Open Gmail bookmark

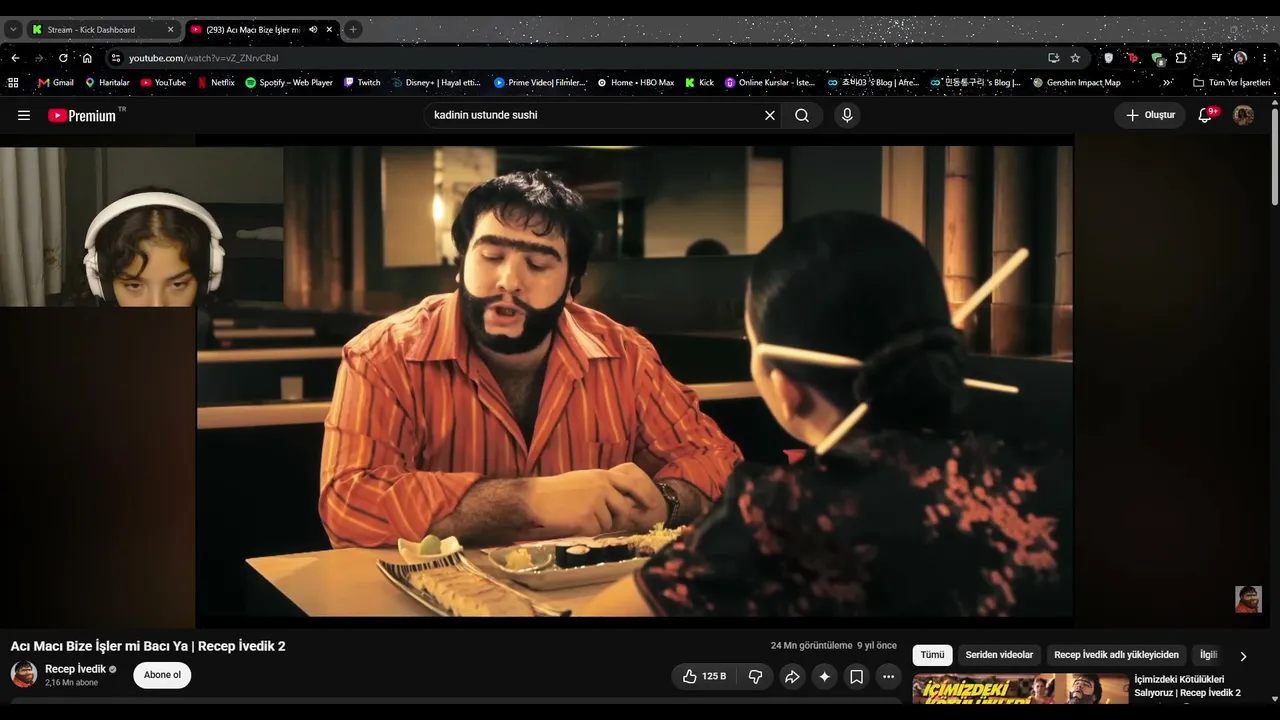(56, 82)
